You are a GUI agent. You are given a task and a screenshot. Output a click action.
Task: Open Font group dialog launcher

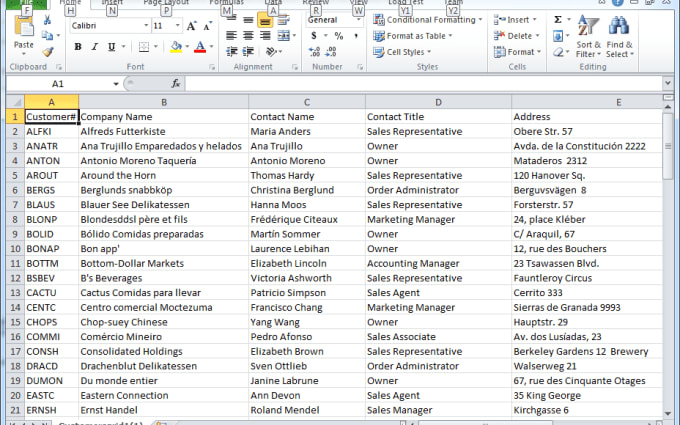[x=212, y=67]
